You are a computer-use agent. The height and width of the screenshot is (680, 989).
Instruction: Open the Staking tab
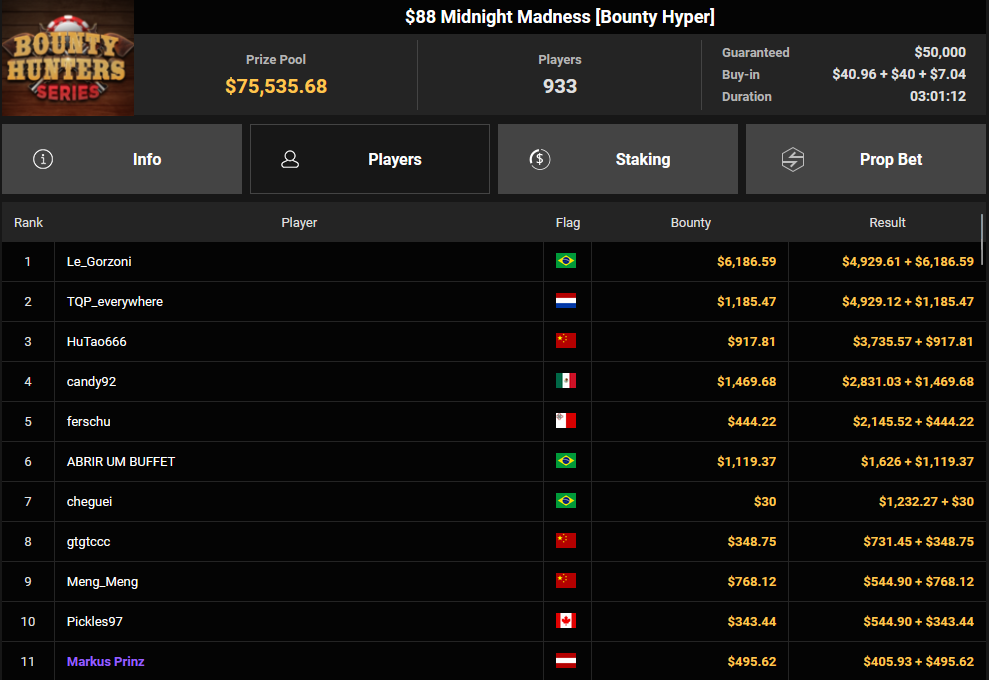[618, 159]
